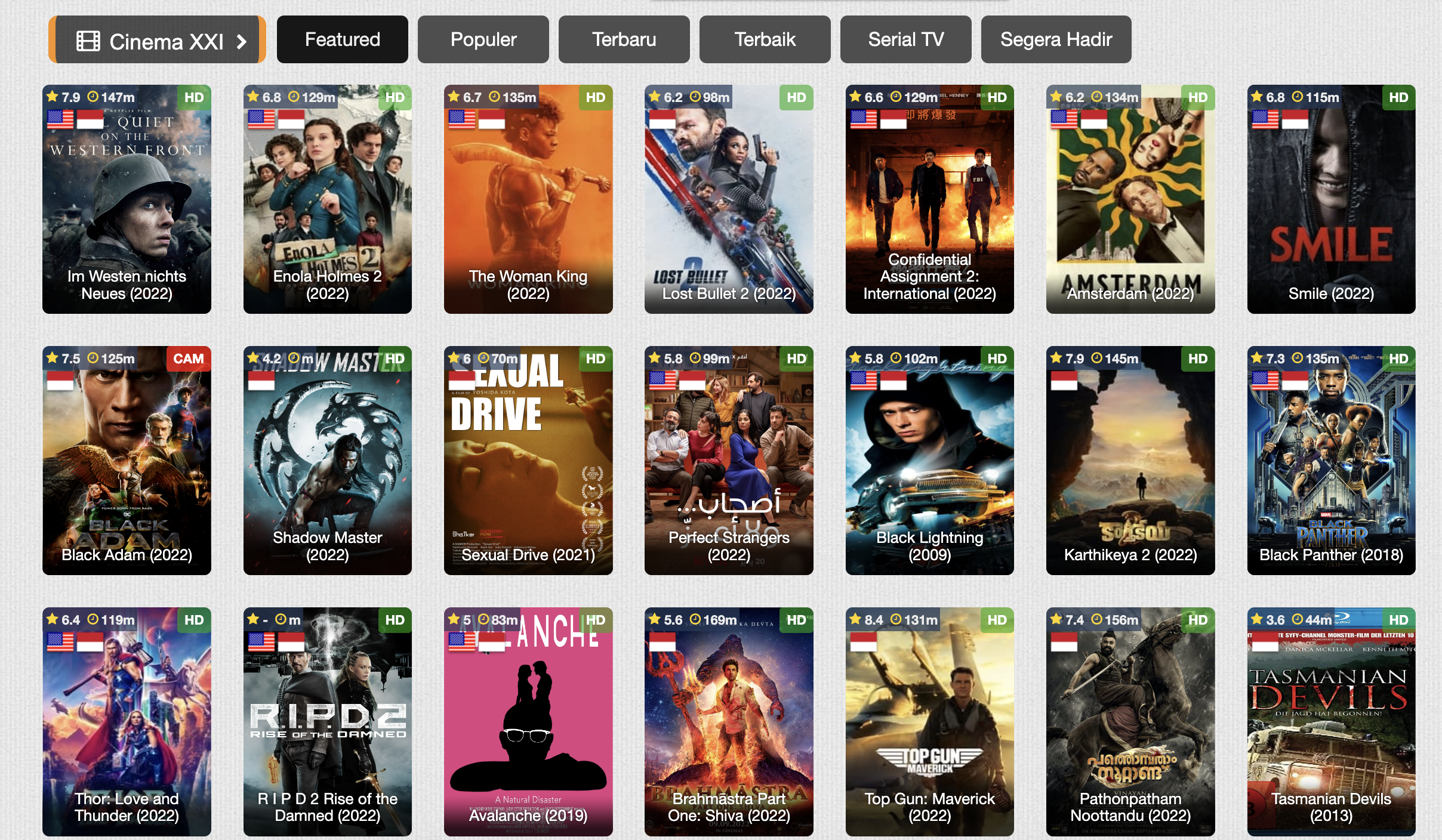1442x840 pixels.
Task: Click the star rating 4.2 on Shadow Master
Action: pos(264,359)
